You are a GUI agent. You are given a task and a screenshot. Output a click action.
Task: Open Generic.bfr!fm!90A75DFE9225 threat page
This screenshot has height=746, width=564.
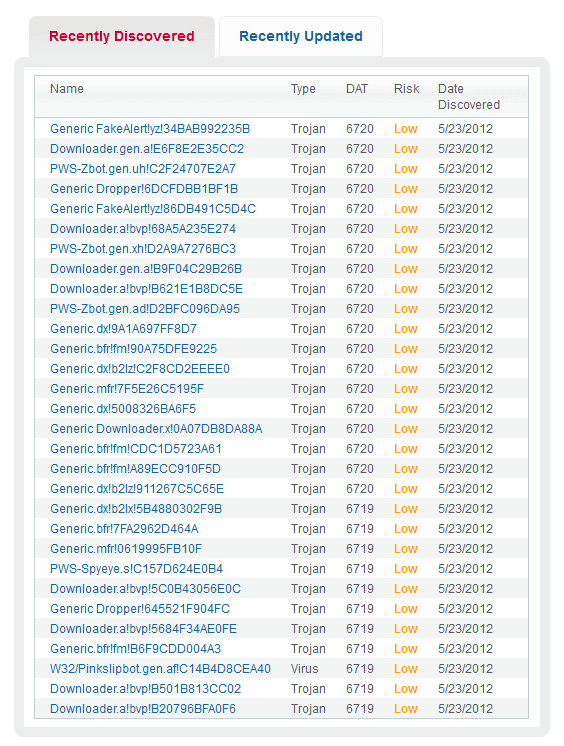133,349
